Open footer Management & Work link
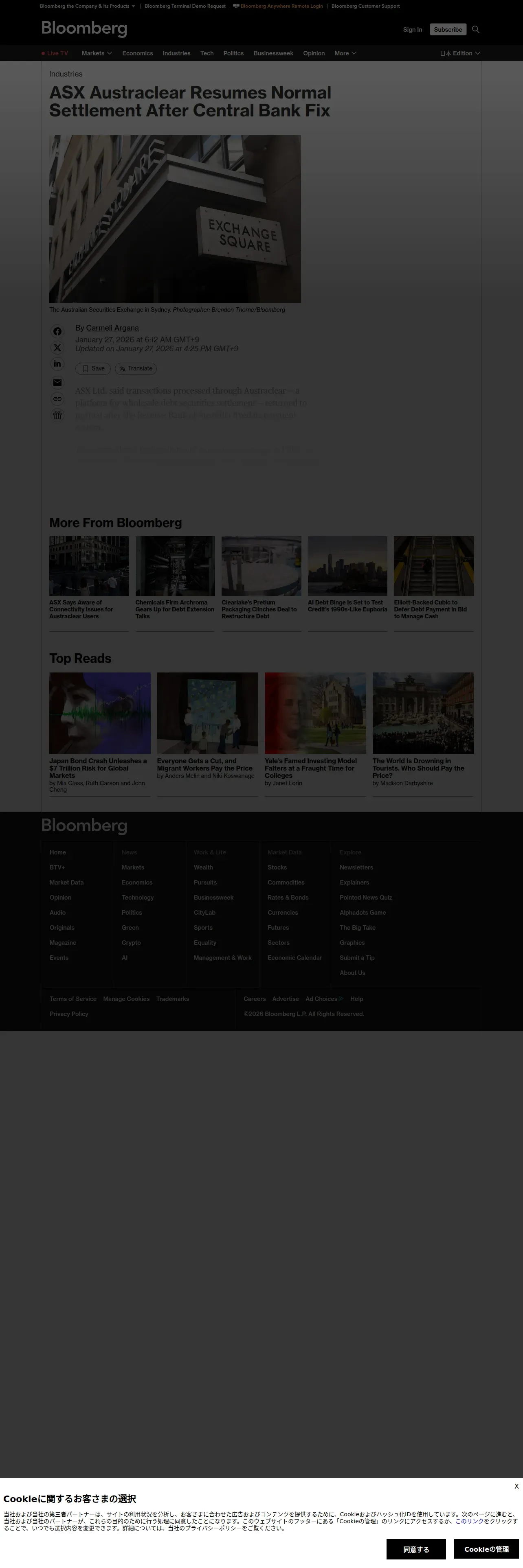The width and height of the screenshot is (523, 1568). pyautogui.click(x=222, y=958)
